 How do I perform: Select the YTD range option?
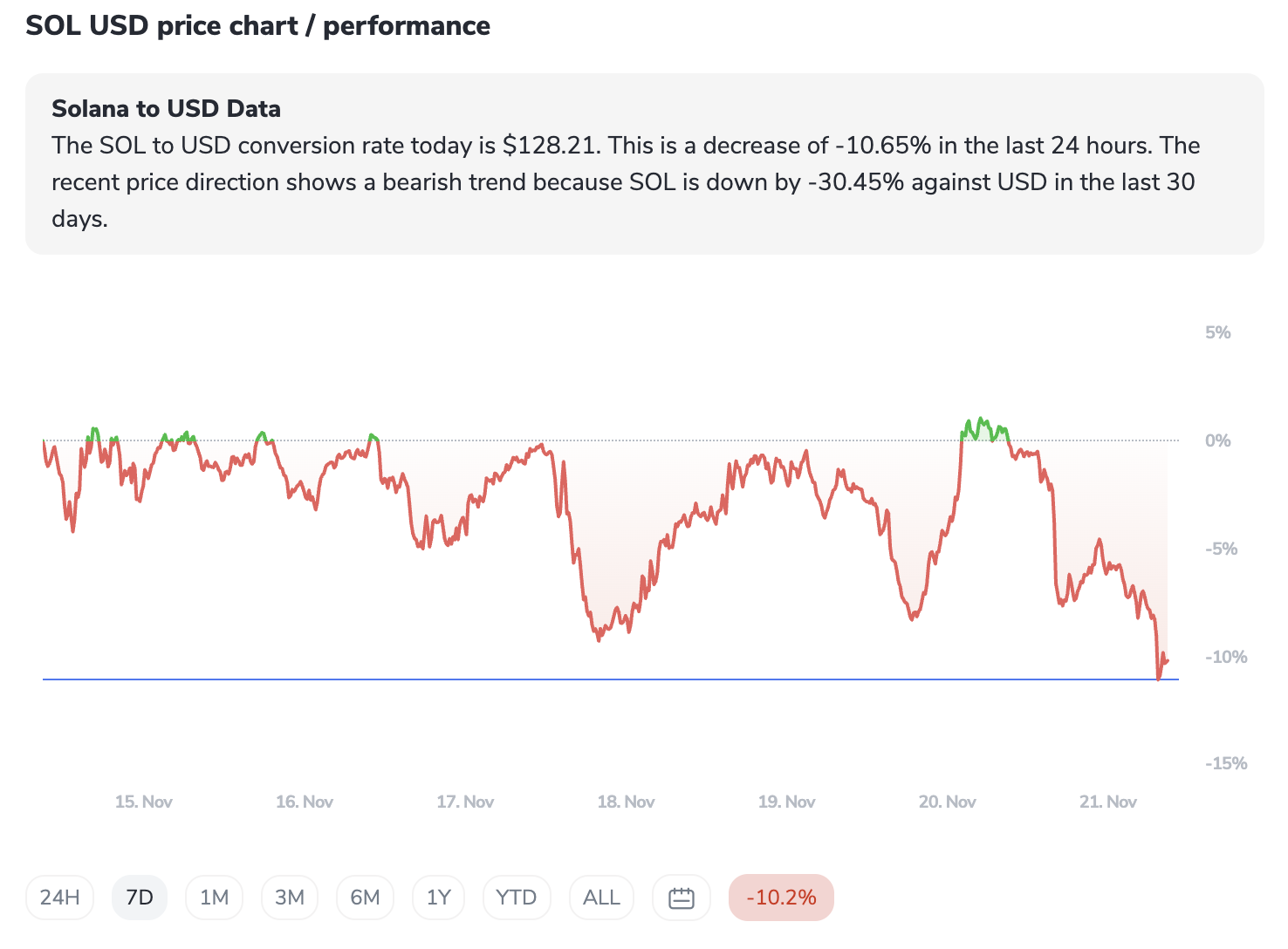(516, 898)
